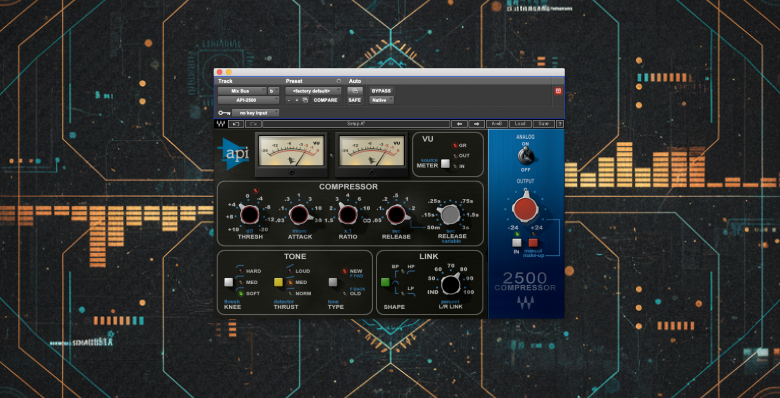Click the NEW type LED
780x398 pixels.
pyautogui.click(x=344, y=271)
